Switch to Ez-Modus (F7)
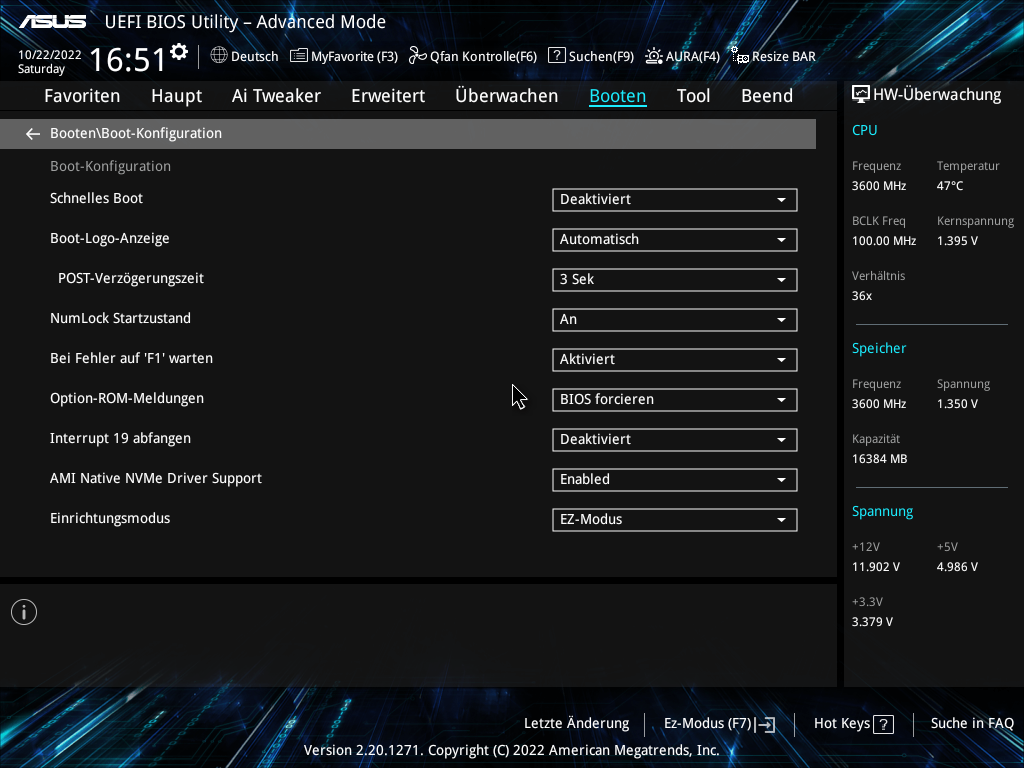Image resolution: width=1024 pixels, height=768 pixels. point(720,724)
